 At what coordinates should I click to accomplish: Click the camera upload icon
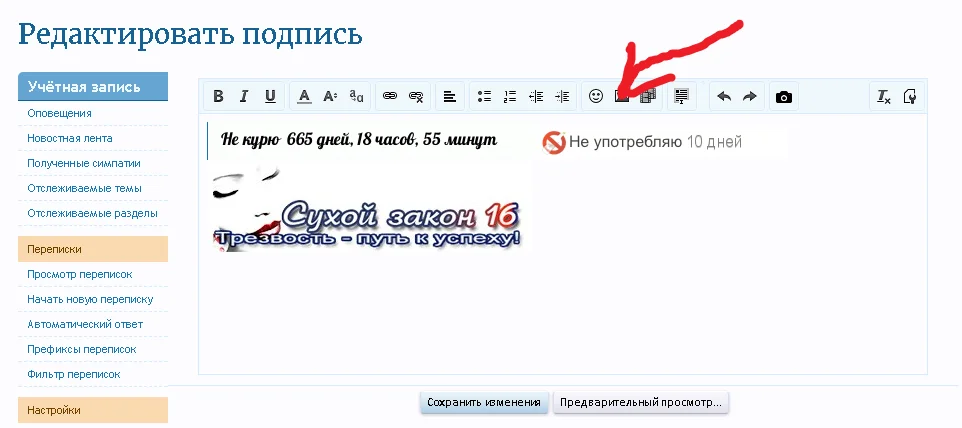783,97
